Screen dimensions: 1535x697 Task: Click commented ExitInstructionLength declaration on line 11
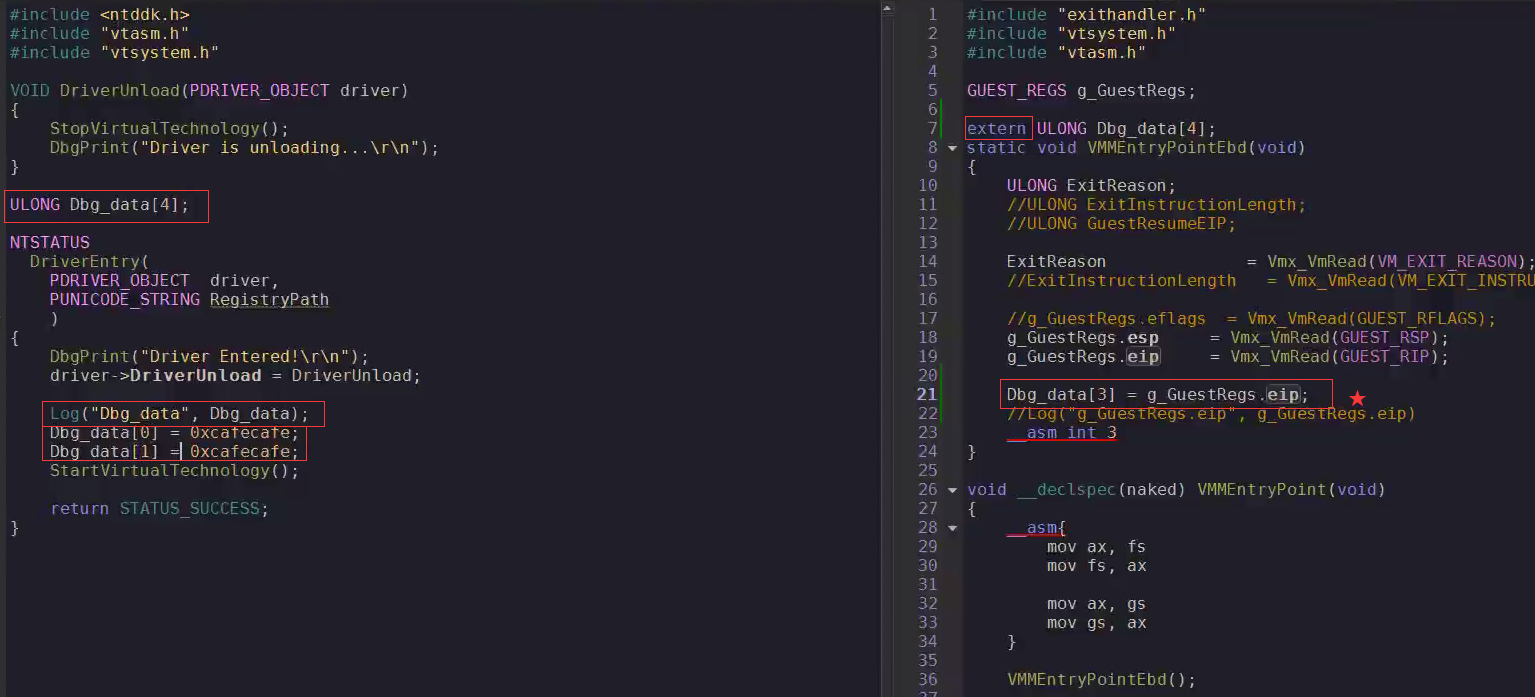(x=1156, y=204)
